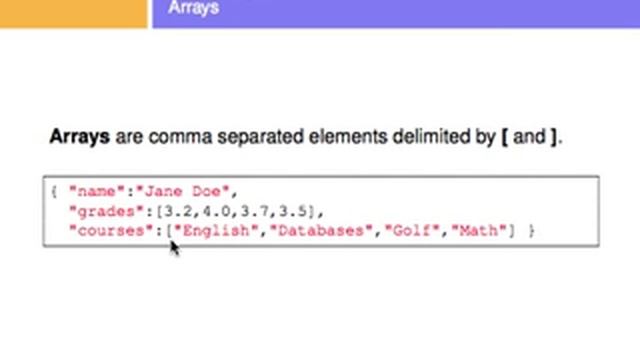Click the opening curly brace in code

tap(54, 191)
